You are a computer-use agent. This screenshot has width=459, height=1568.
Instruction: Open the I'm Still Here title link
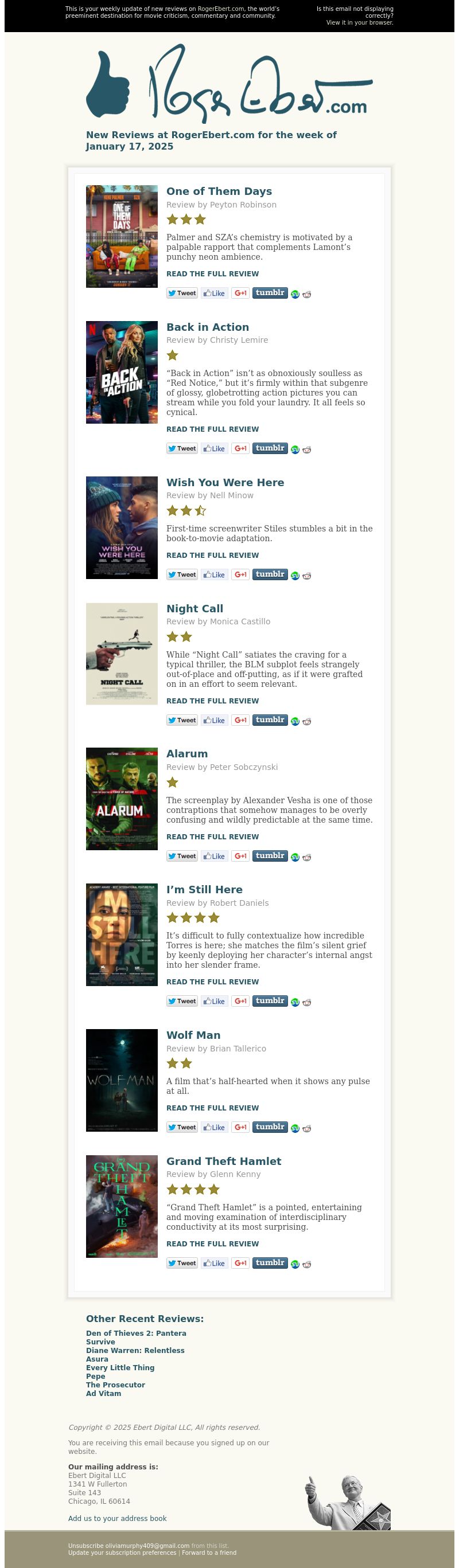[204, 889]
